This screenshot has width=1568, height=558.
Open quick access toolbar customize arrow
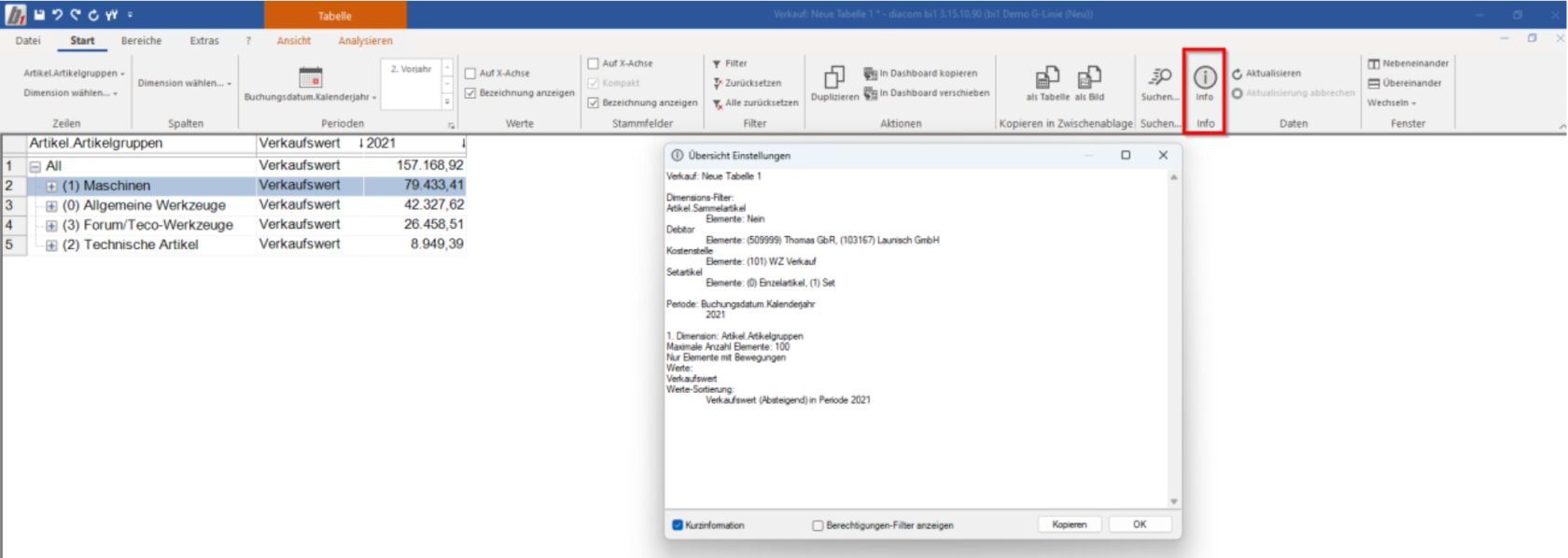(x=130, y=14)
